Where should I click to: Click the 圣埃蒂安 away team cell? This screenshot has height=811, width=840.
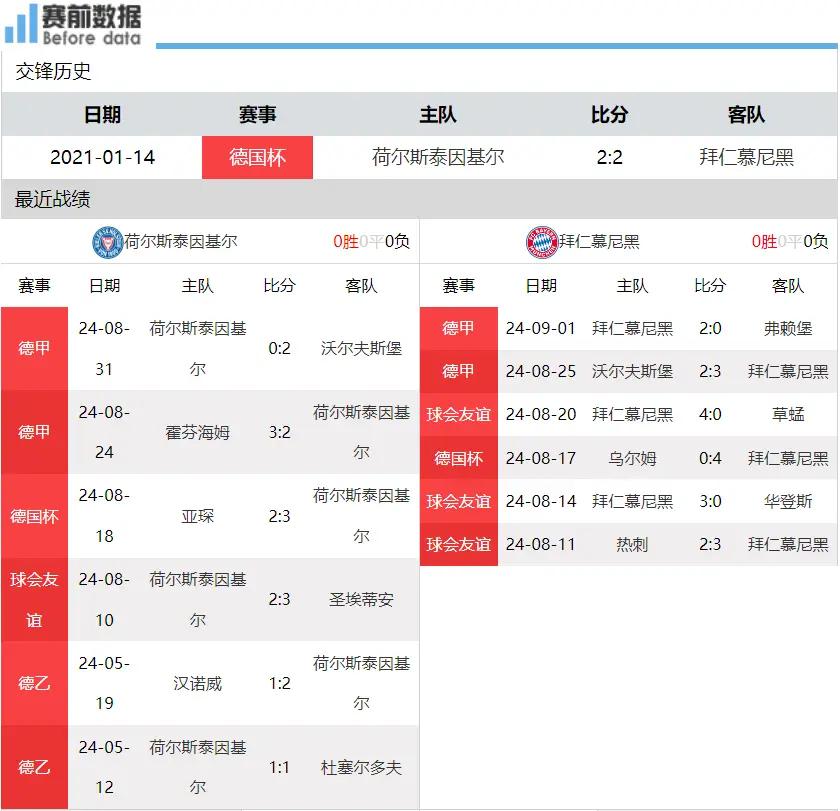coord(361,600)
